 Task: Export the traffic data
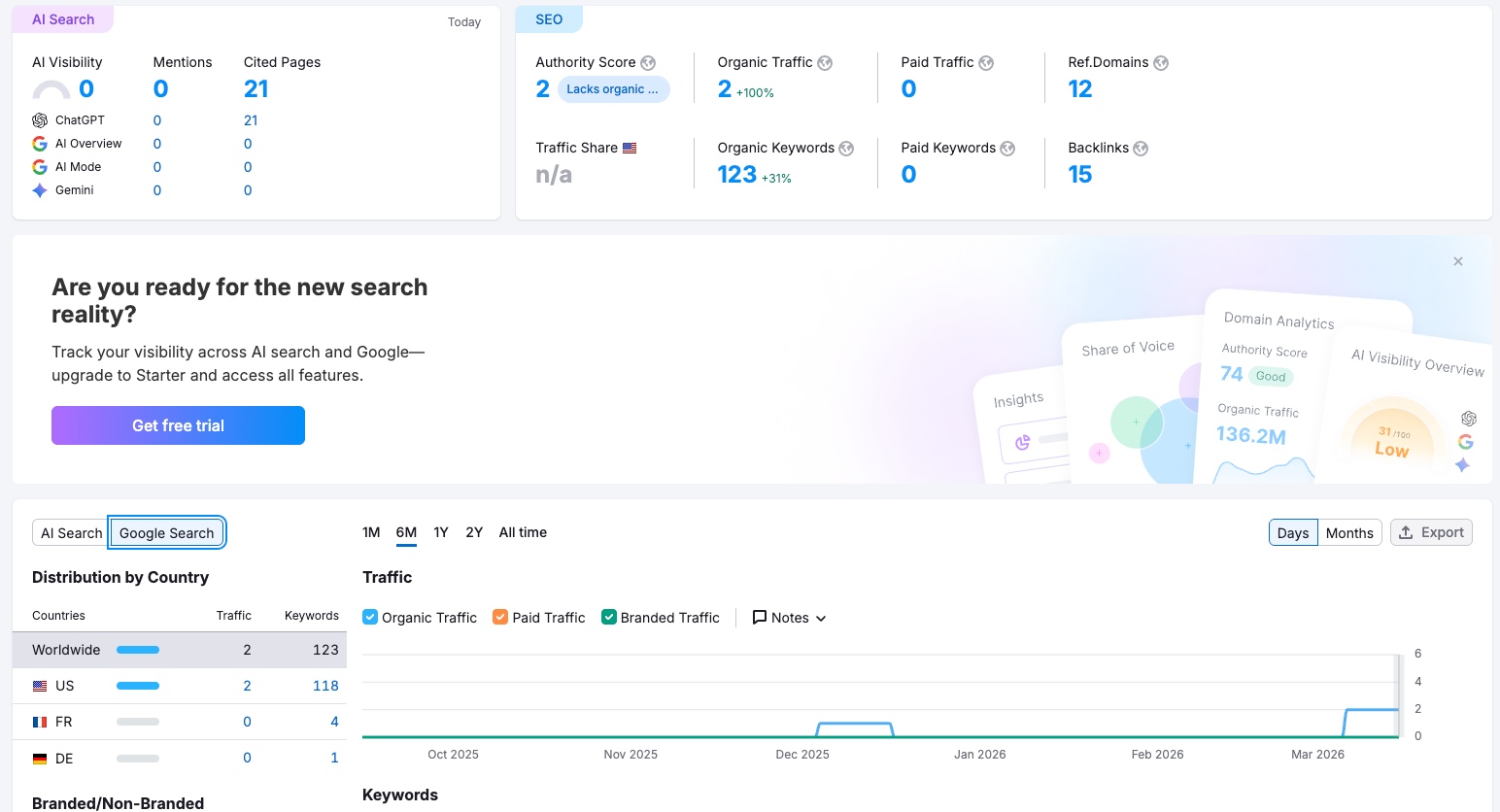point(1431,532)
